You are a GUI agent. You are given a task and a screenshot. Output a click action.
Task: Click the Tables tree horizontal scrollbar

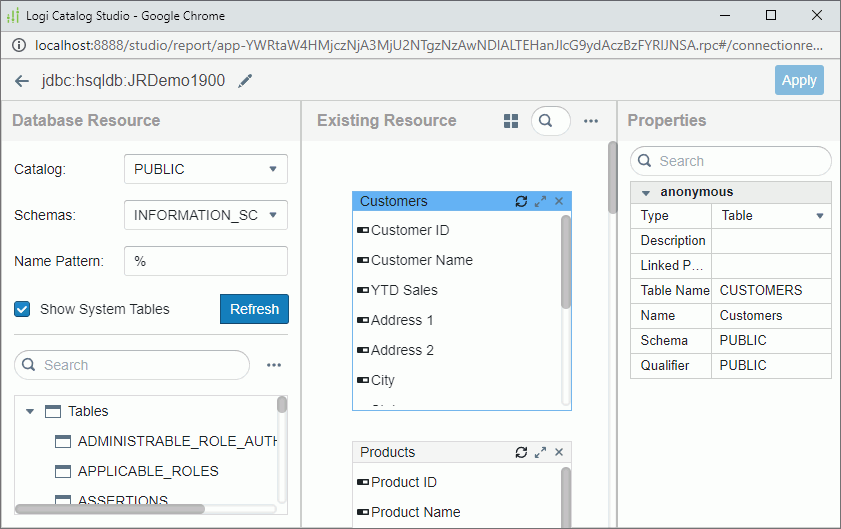coord(110,509)
